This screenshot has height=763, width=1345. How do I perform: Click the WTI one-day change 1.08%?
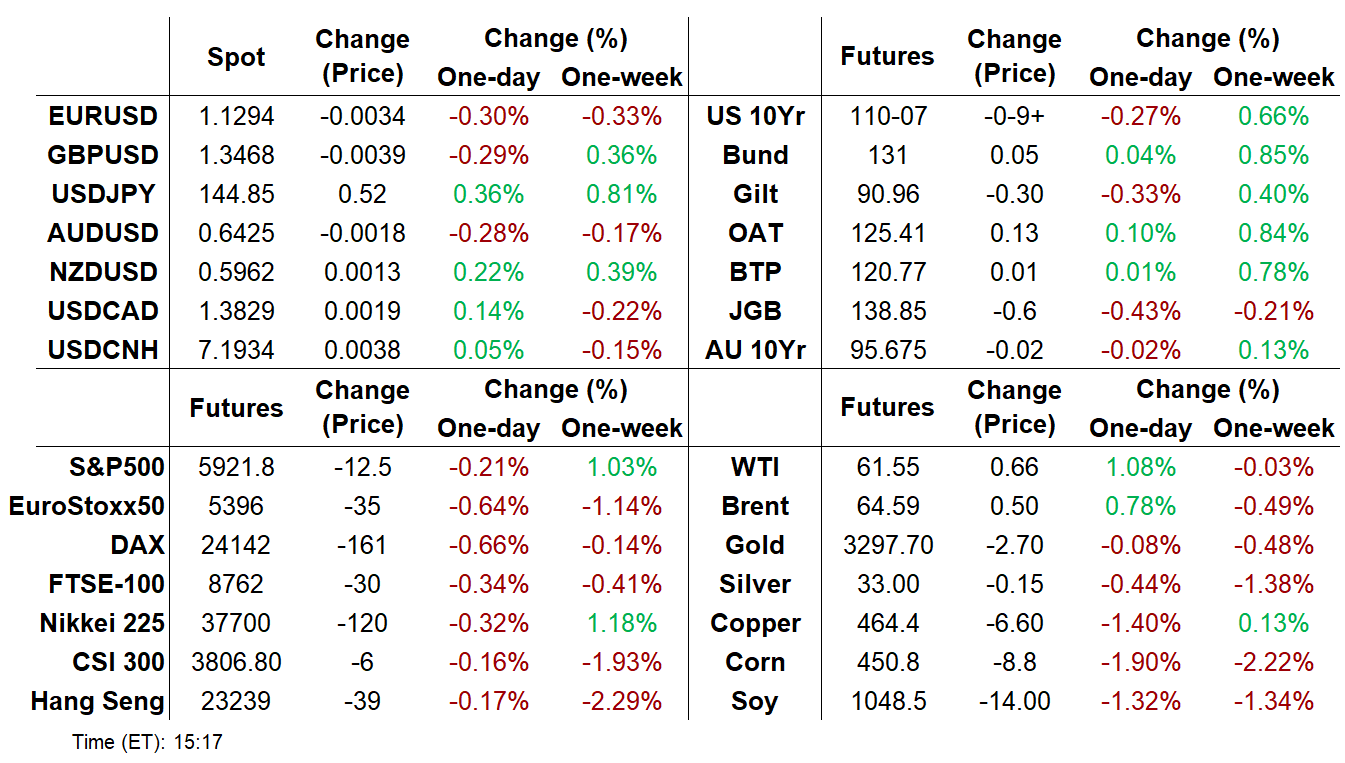(1140, 467)
